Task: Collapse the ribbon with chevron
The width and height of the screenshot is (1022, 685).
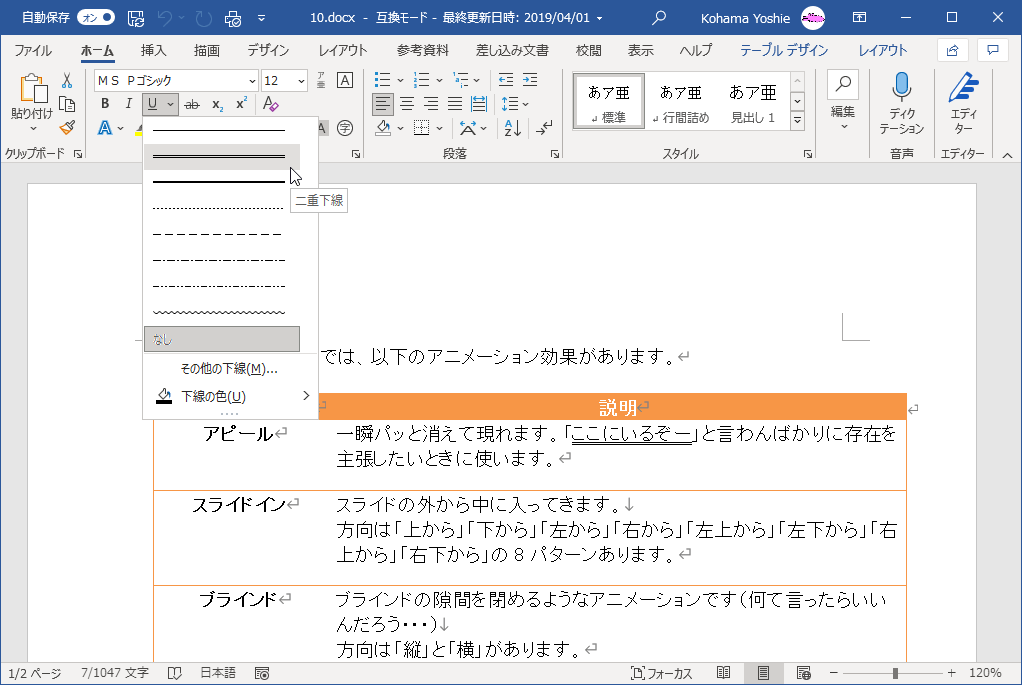Action: pyautogui.click(x=1007, y=155)
